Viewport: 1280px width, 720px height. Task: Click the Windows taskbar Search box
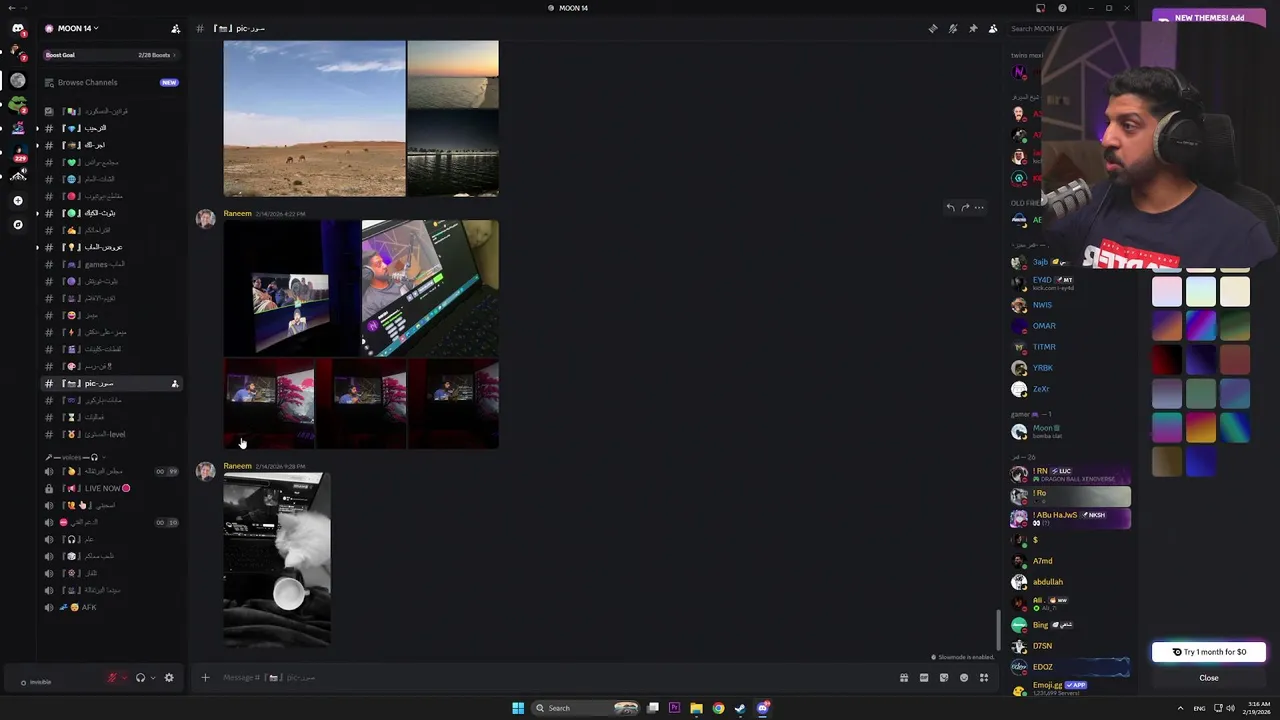pos(585,708)
